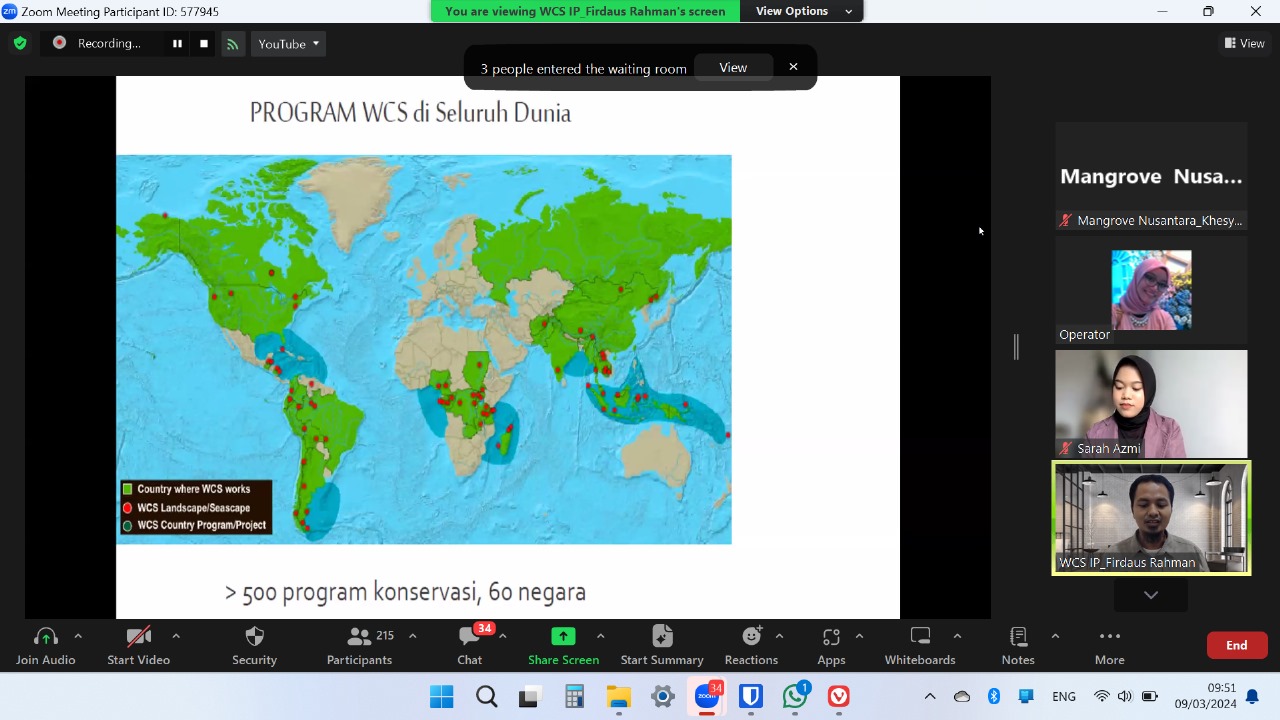Screen dimensions: 1280x720
Task: Open WhatsApp from the Windows taskbar
Action: (795, 696)
